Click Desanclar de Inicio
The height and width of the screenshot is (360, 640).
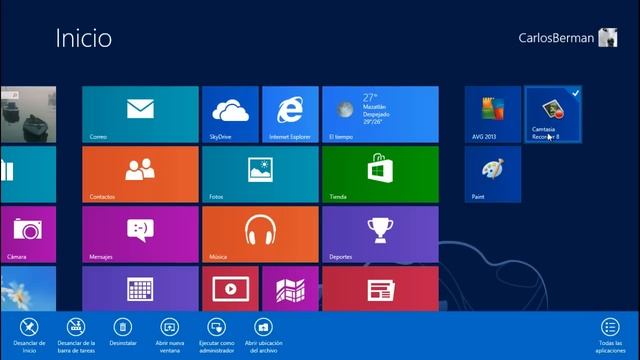click(x=29, y=336)
